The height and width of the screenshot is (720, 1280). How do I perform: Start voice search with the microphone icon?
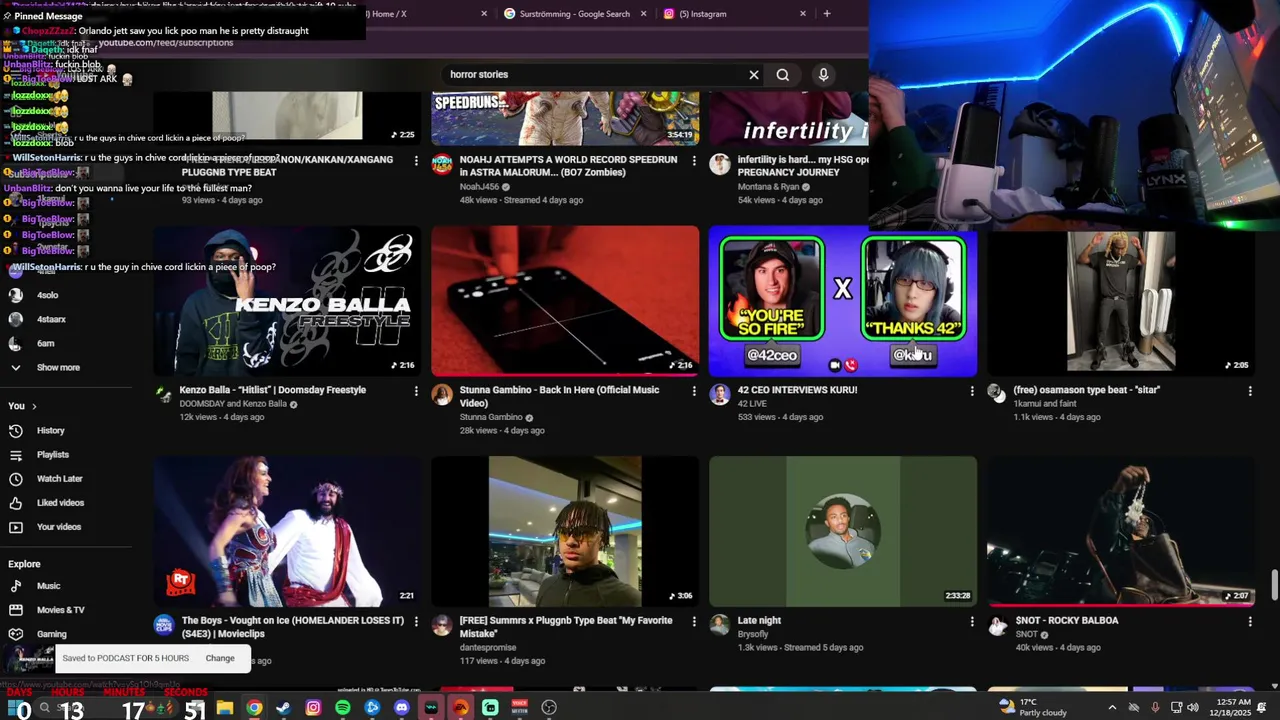click(x=823, y=75)
